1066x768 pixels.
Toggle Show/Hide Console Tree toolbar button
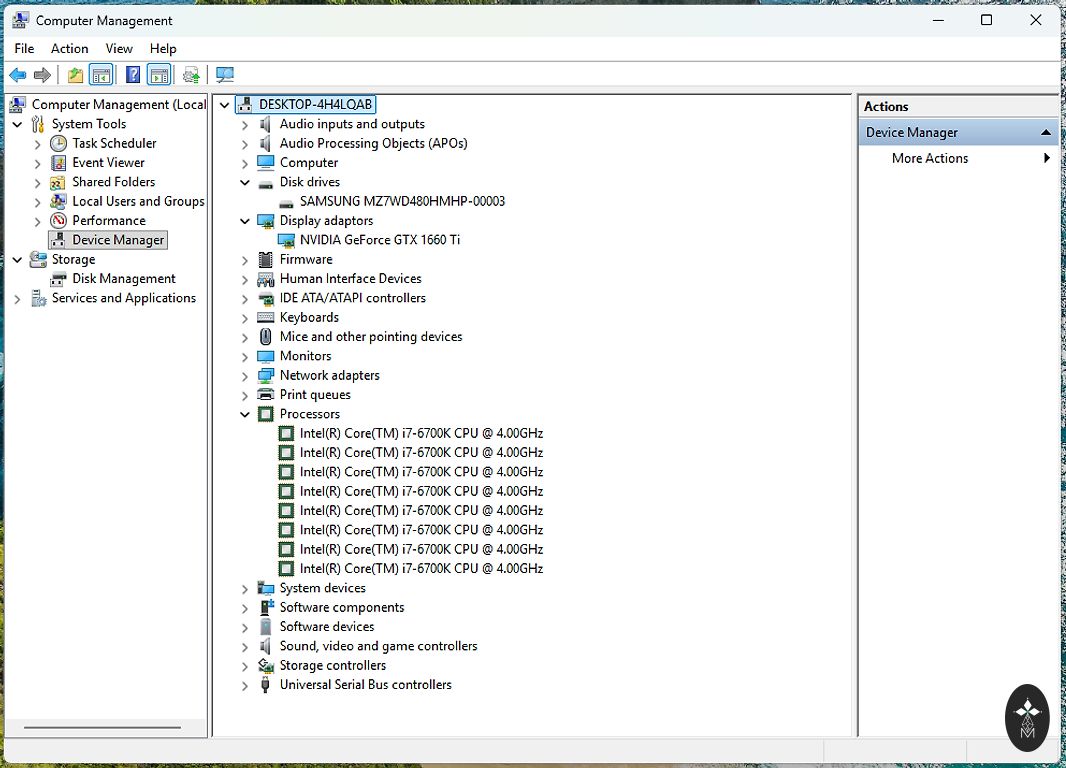pos(101,75)
